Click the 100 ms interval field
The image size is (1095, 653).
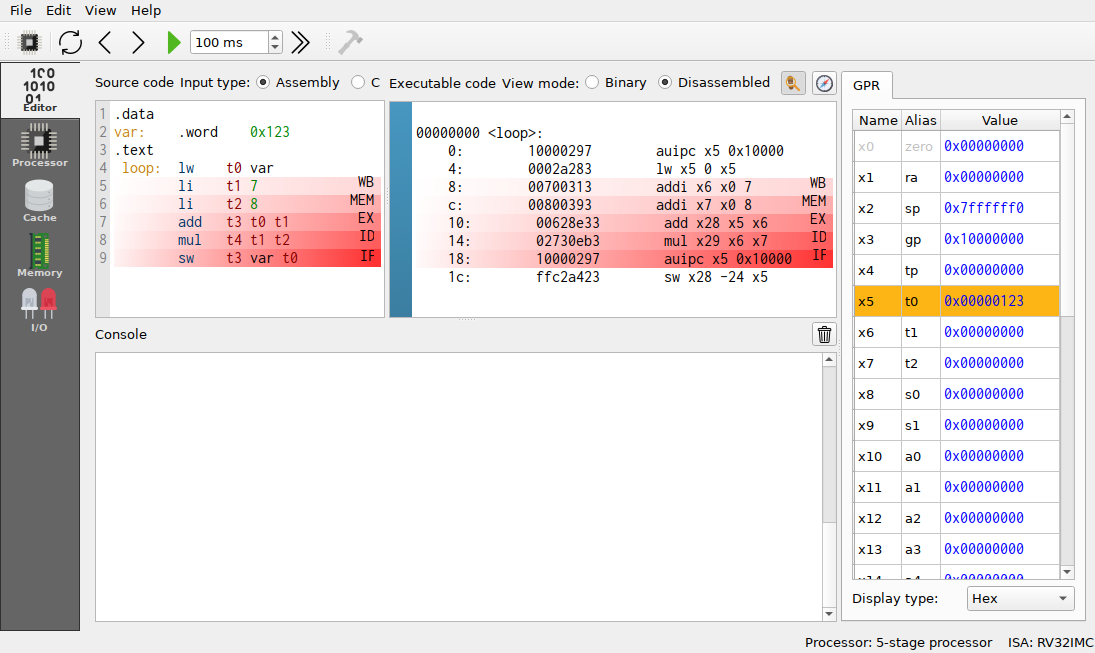229,43
